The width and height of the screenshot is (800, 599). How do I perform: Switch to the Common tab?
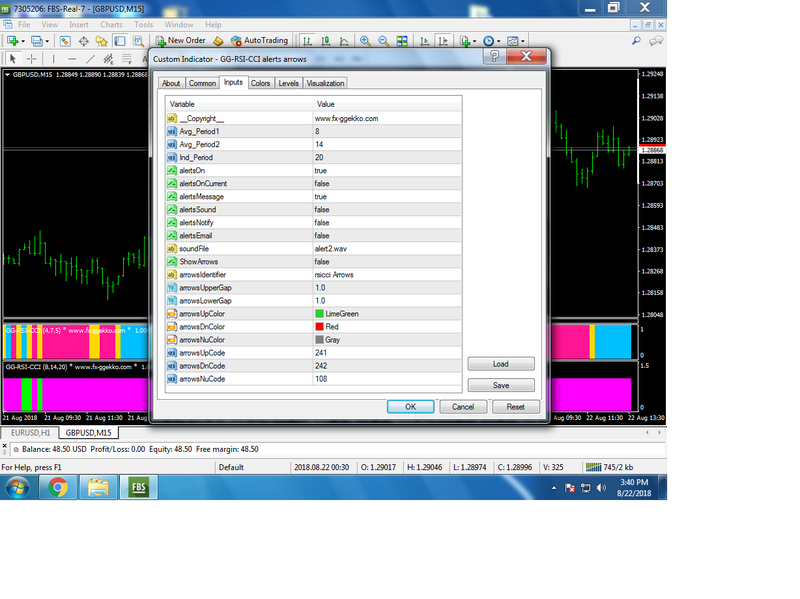tap(202, 83)
